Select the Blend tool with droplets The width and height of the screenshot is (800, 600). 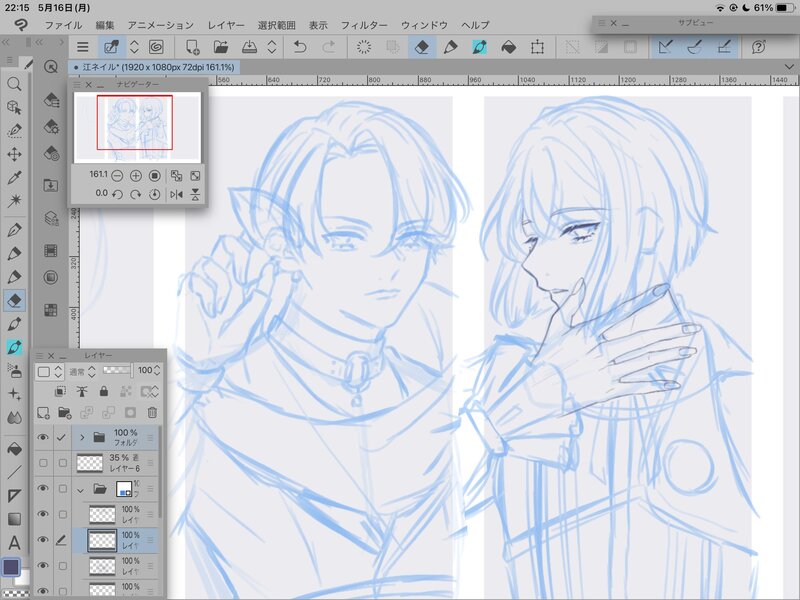point(14,418)
